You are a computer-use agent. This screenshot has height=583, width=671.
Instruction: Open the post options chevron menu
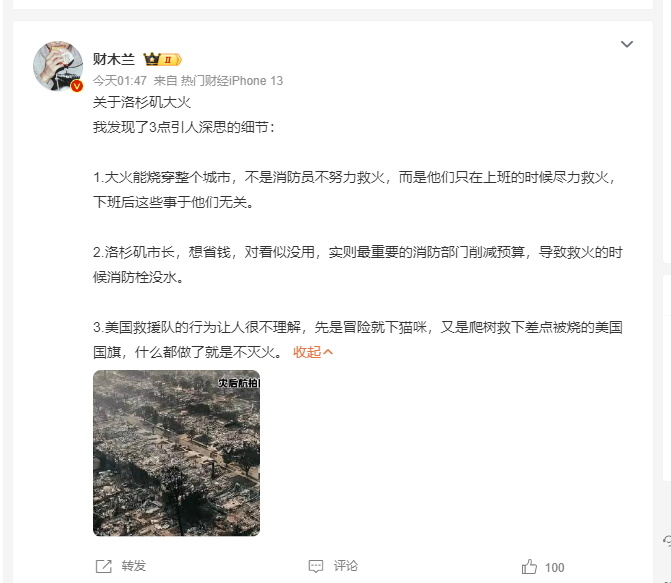pos(626,44)
